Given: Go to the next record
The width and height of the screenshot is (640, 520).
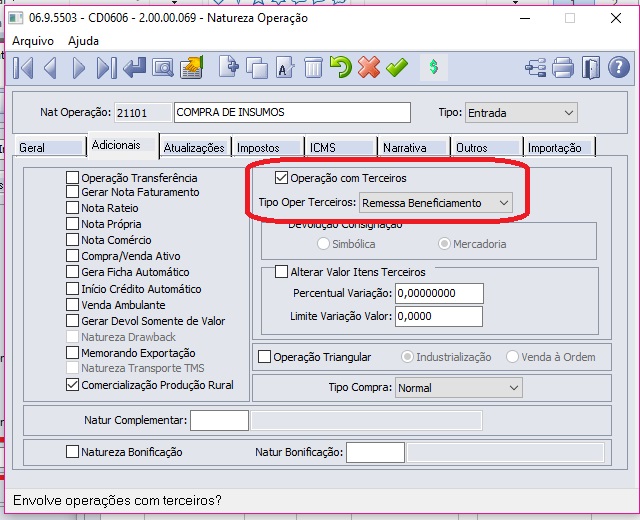Looking at the screenshot, I should (x=78, y=67).
